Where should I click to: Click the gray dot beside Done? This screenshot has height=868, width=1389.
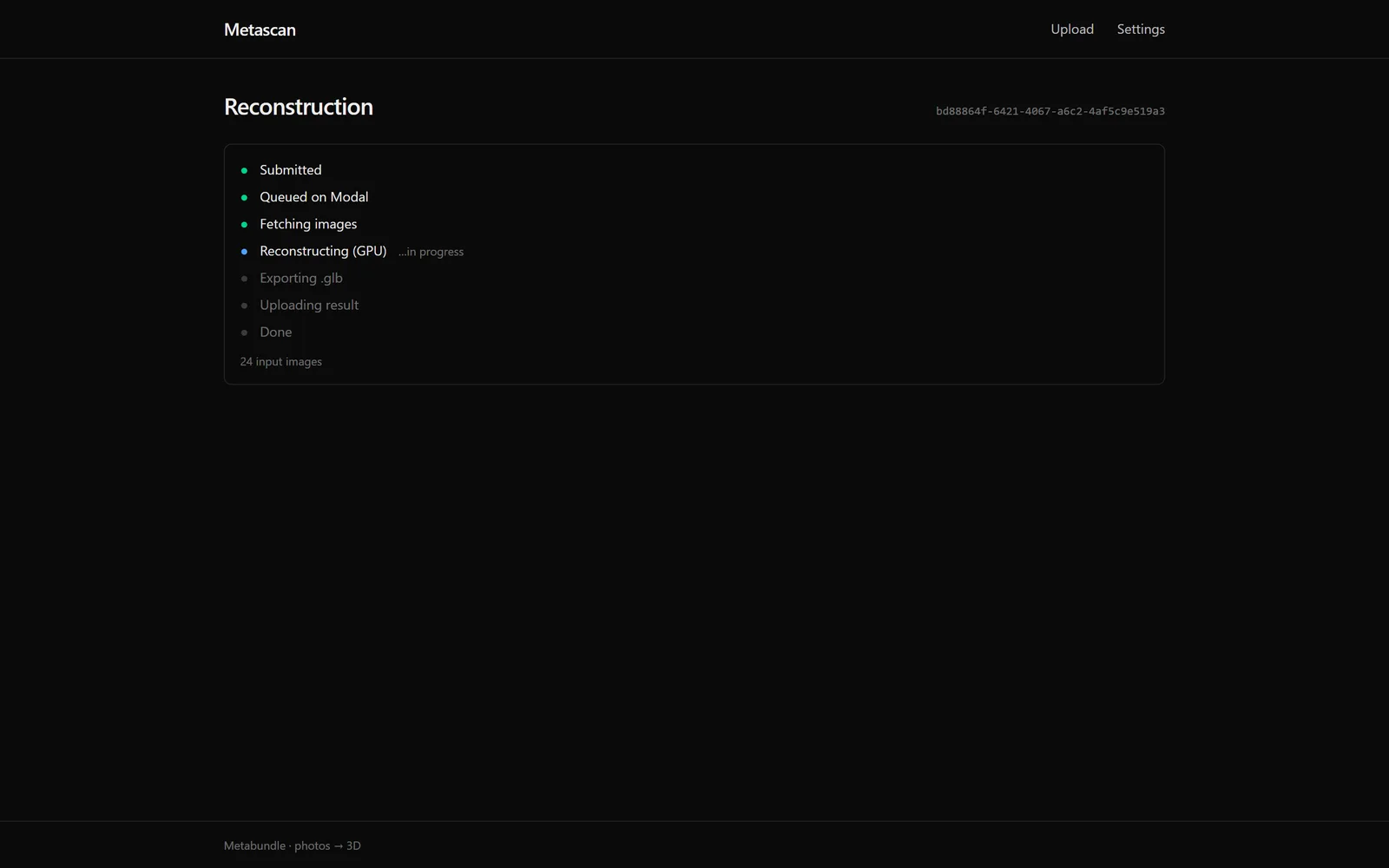[x=244, y=332]
